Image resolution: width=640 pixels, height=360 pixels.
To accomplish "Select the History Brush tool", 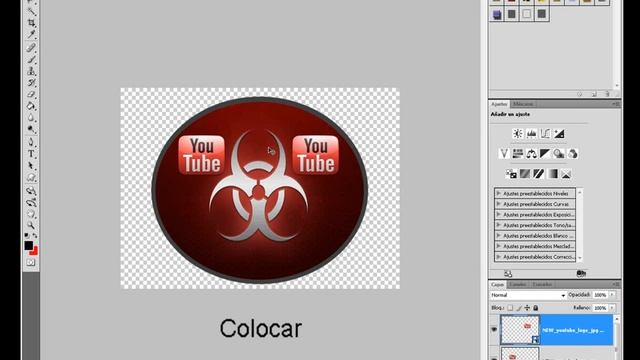I will [x=31, y=83].
